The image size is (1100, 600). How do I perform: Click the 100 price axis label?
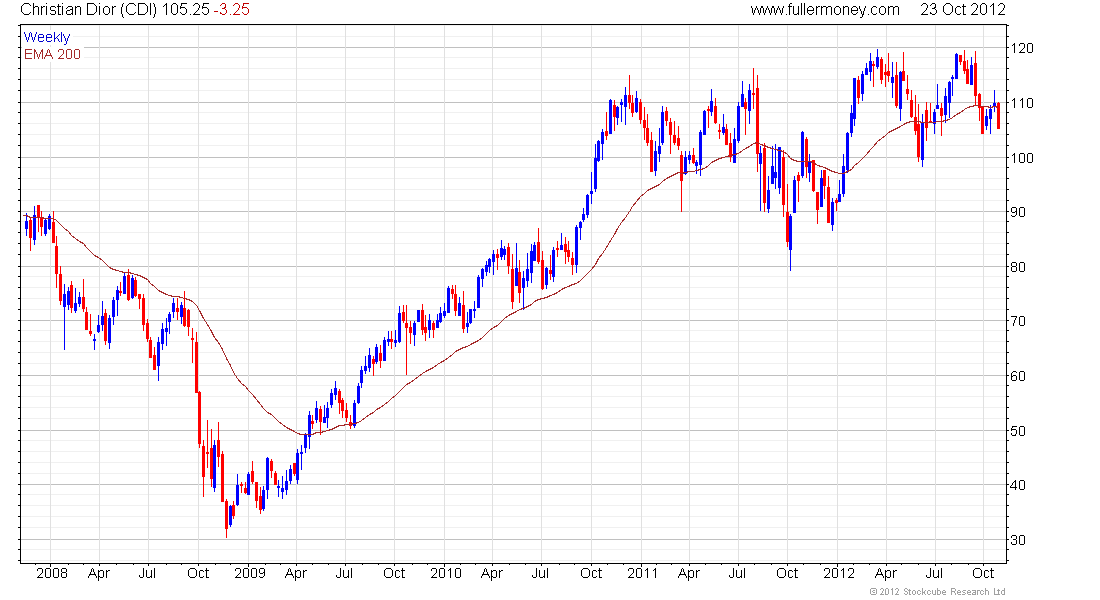point(1021,158)
